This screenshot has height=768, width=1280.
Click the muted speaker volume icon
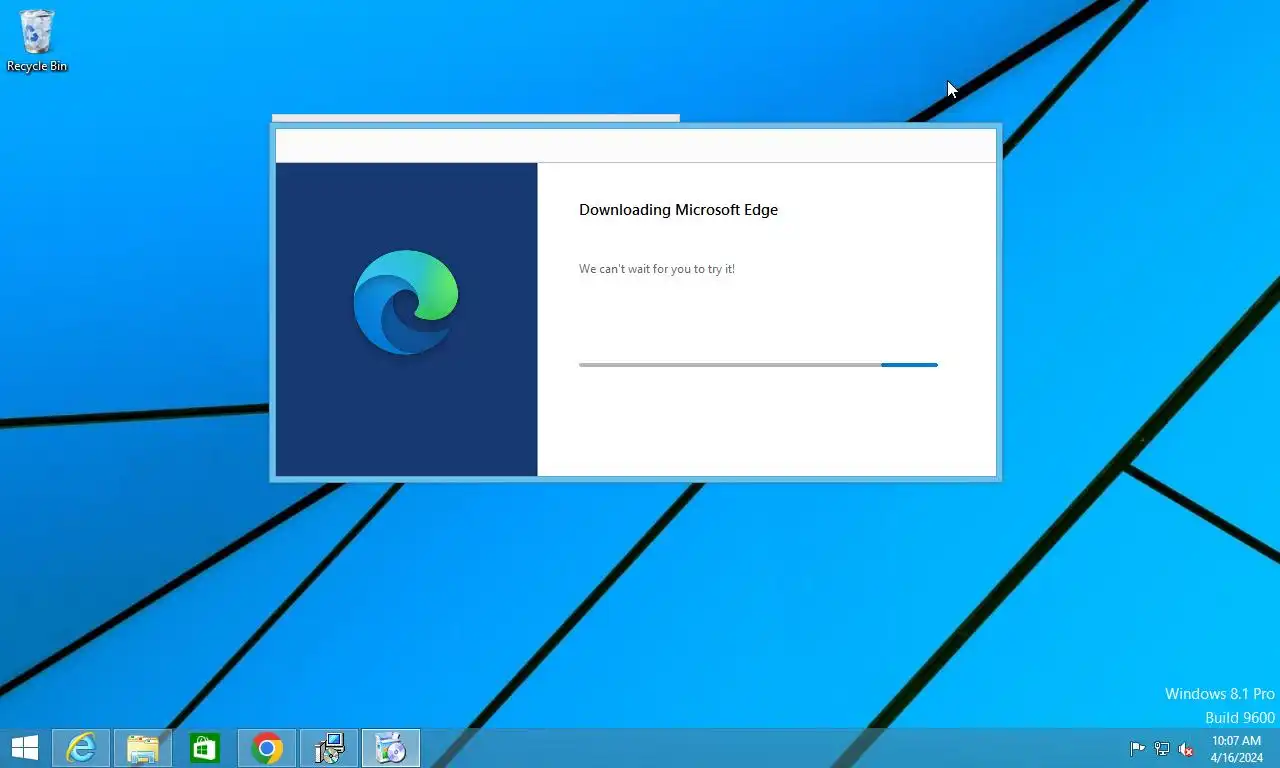(1186, 749)
